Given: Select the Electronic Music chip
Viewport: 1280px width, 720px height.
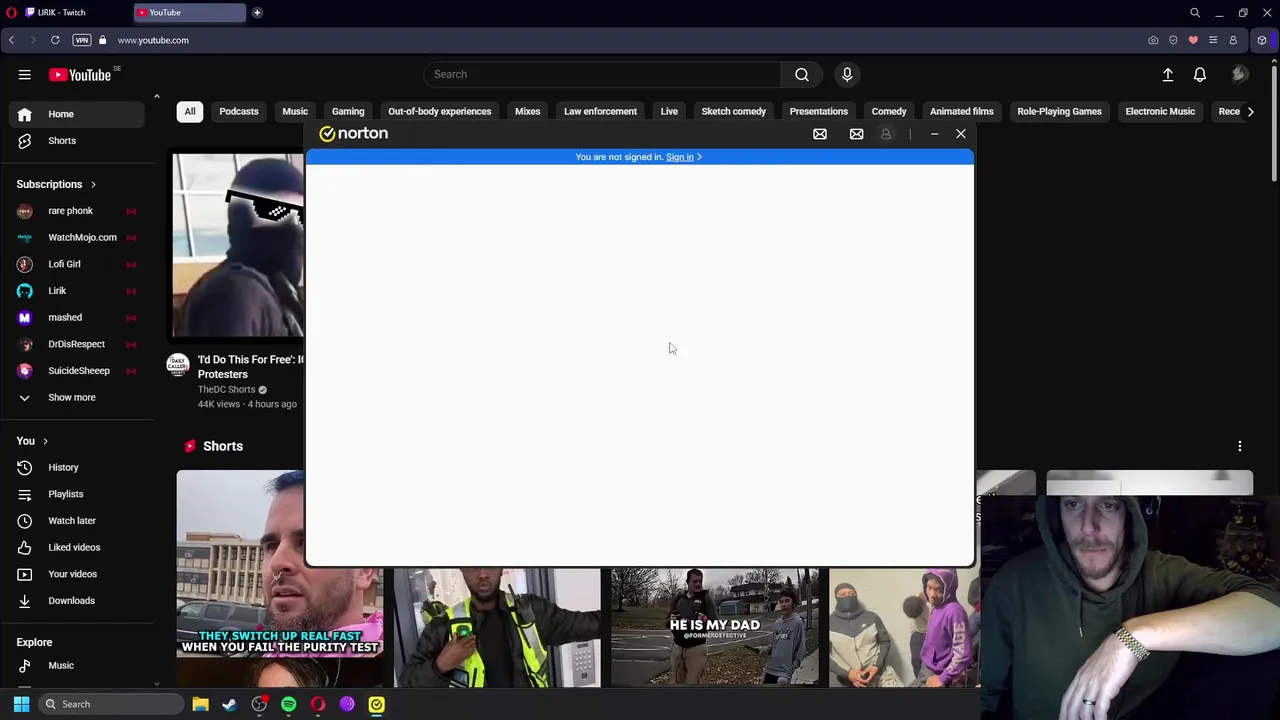Looking at the screenshot, I should click(x=1160, y=111).
